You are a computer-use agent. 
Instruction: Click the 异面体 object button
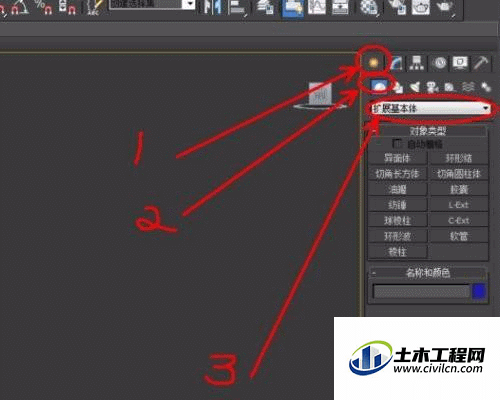pos(397,158)
